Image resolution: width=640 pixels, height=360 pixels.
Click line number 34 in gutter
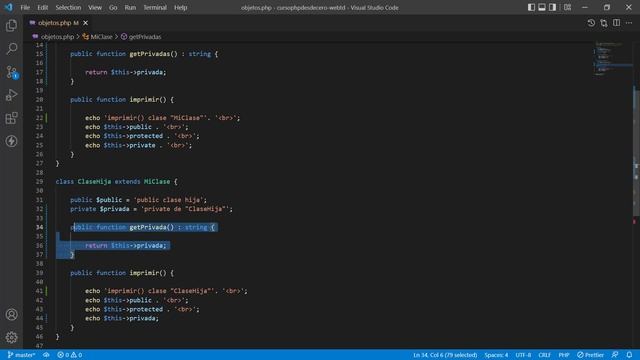[39, 227]
